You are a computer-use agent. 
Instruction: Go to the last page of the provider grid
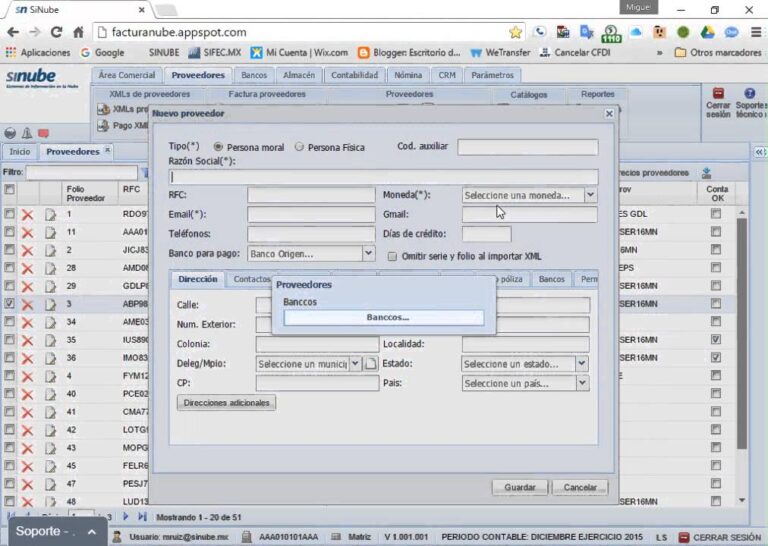(x=142, y=516)
